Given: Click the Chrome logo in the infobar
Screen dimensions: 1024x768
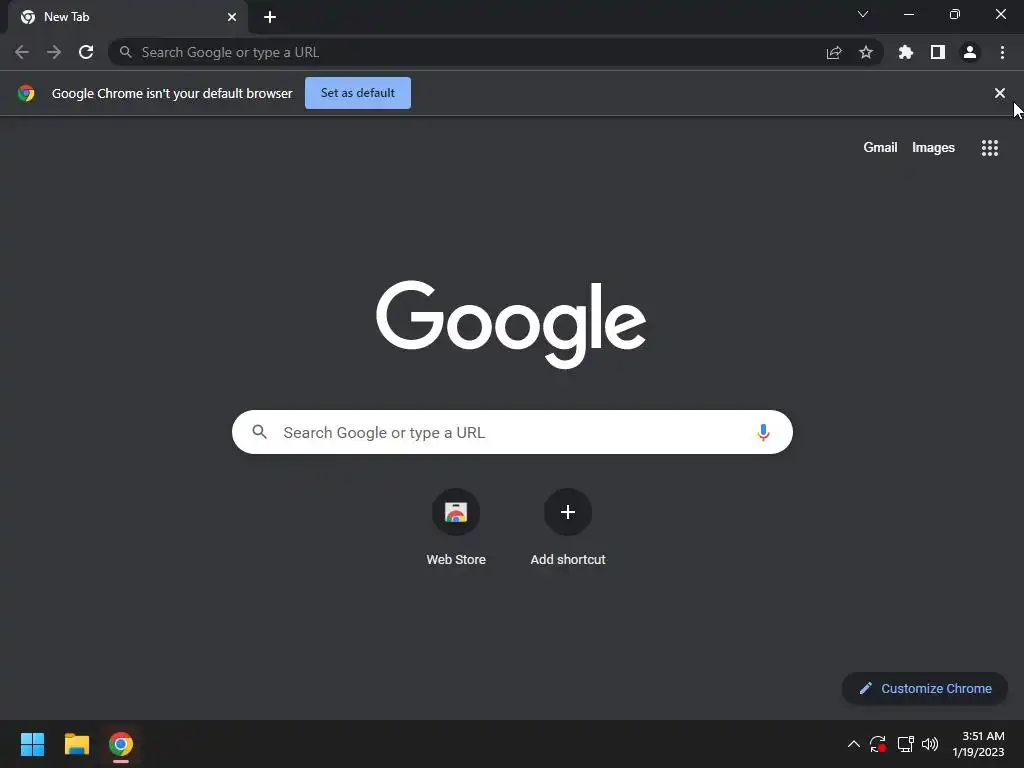Looking at the screenshot, I should (x=26, y=93).
